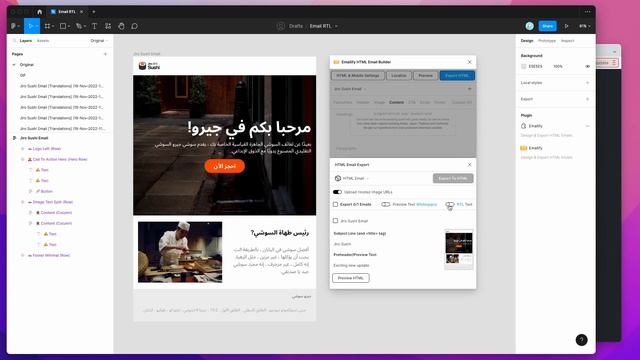Click the drafts owner avatar icon
The image size is (640, 360).
pyautogui.click(x=280, y=26)
